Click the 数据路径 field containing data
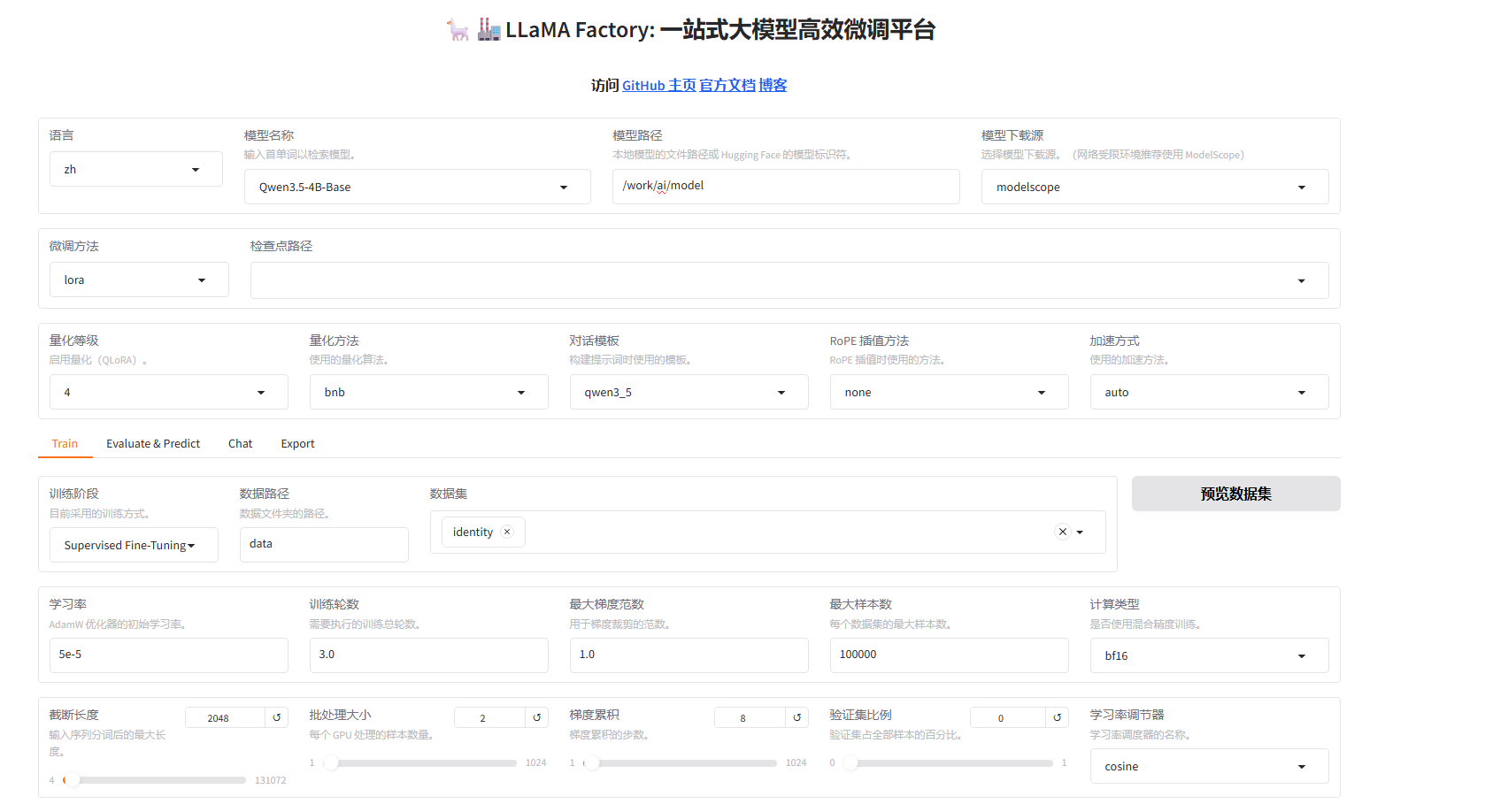Image resolution: width=1485 pixels, height=812 pixels. (x=324, y=544)
